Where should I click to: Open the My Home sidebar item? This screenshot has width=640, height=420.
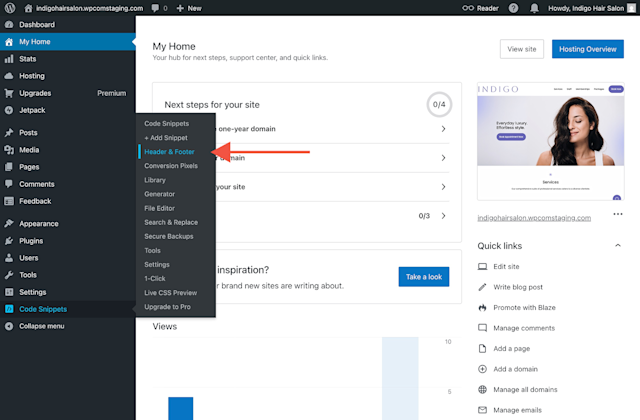click(x=68, y=42)
